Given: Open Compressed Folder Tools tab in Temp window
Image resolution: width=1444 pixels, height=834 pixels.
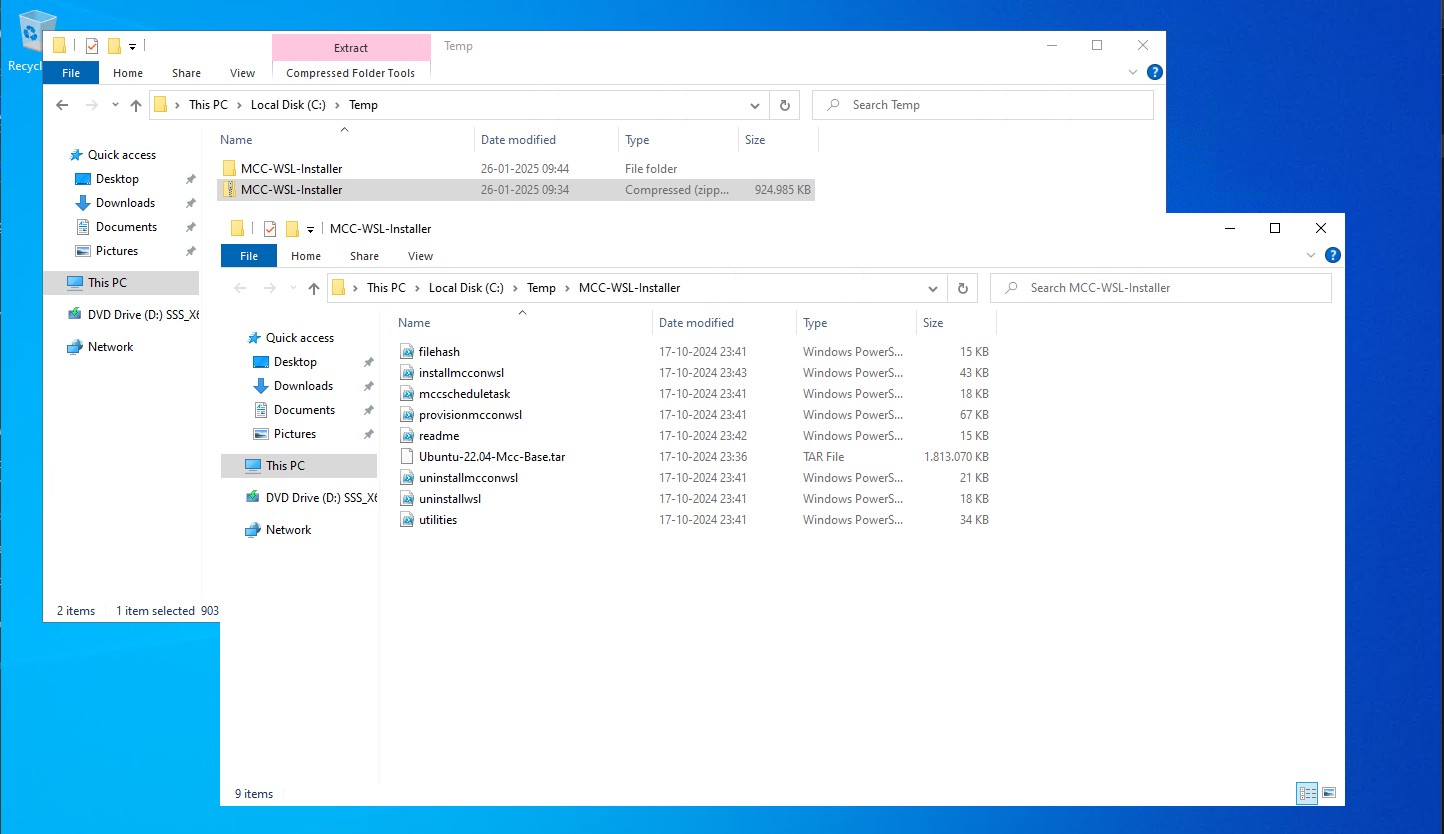Looking at the screenshot, I should point(350,73).
